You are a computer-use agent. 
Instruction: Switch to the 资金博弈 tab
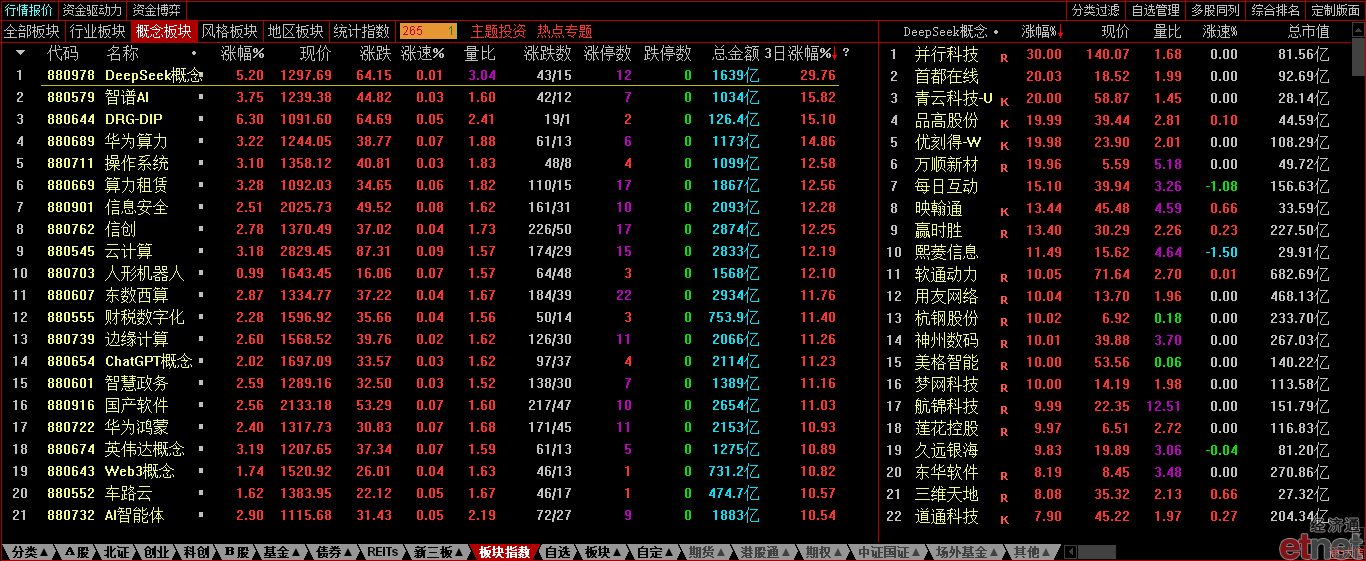pyautogui.click(x=157, y=10)
